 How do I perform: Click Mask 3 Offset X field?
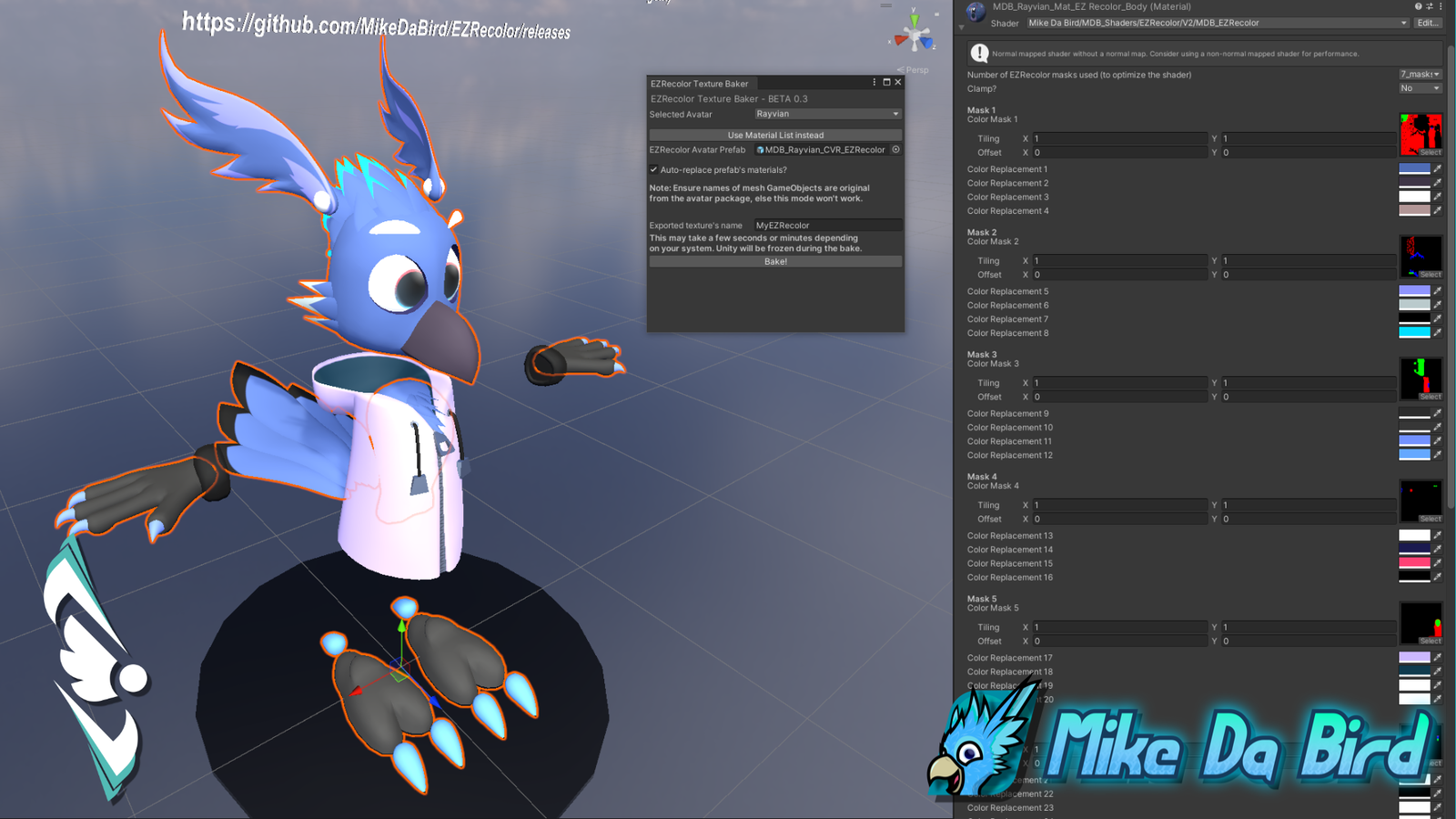tap(1120, 397)
